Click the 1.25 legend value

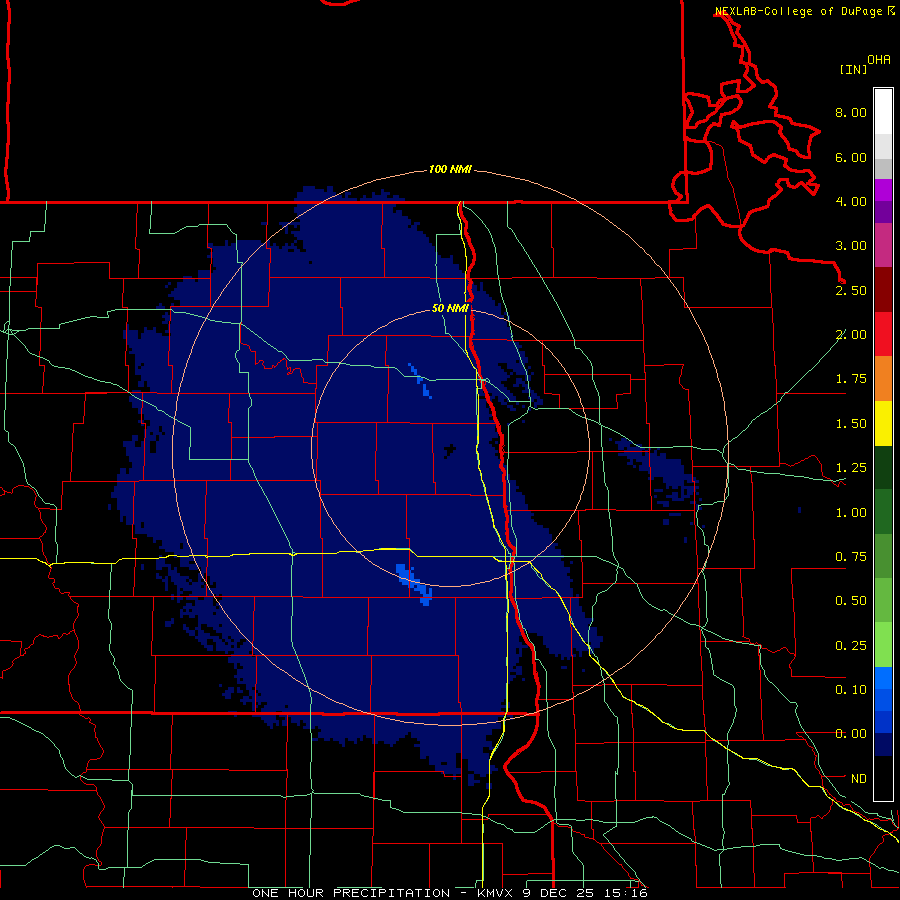point(851,468)
